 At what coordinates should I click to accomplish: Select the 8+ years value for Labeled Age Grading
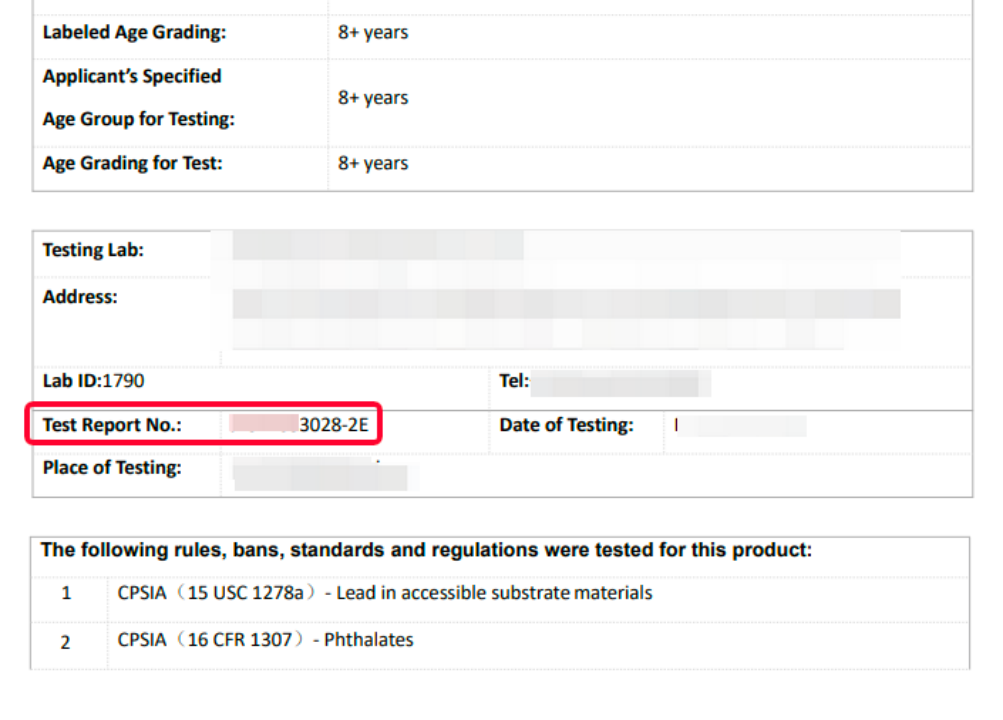pyautogui.click(x=373, y=32)
